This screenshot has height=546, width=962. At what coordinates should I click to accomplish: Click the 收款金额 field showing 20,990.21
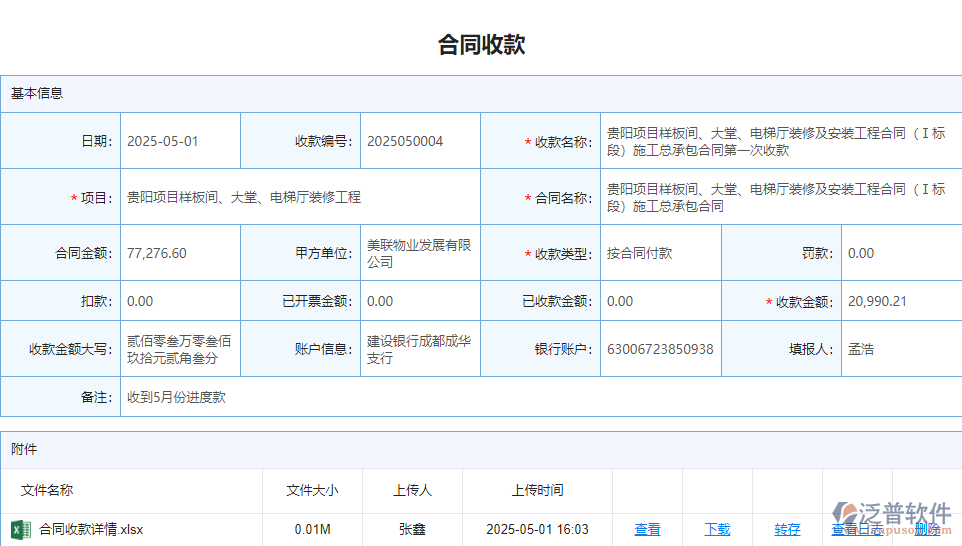pyautogui.click(x=900, y=301)
